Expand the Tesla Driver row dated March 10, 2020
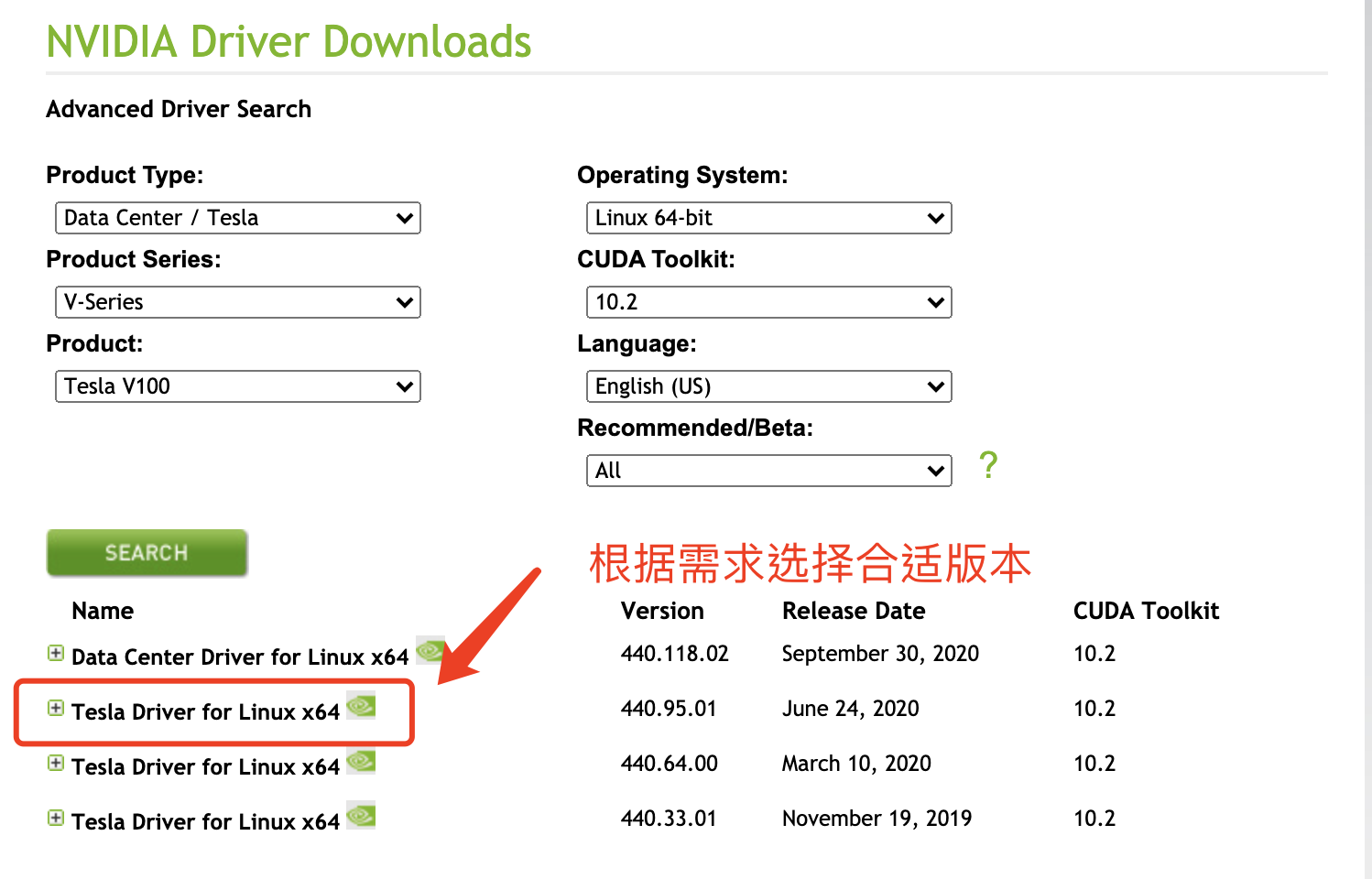This screenshot has height=879, width=1372. pyautogui.click(x=56, y=763)
